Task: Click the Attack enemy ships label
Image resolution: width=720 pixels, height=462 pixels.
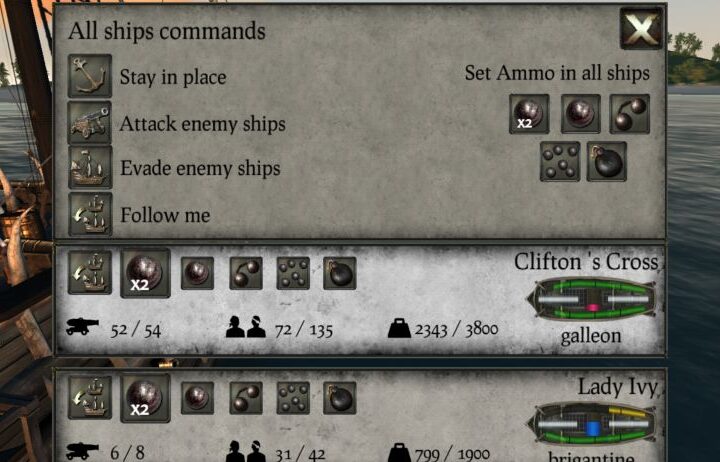Action: click(202, 124)
